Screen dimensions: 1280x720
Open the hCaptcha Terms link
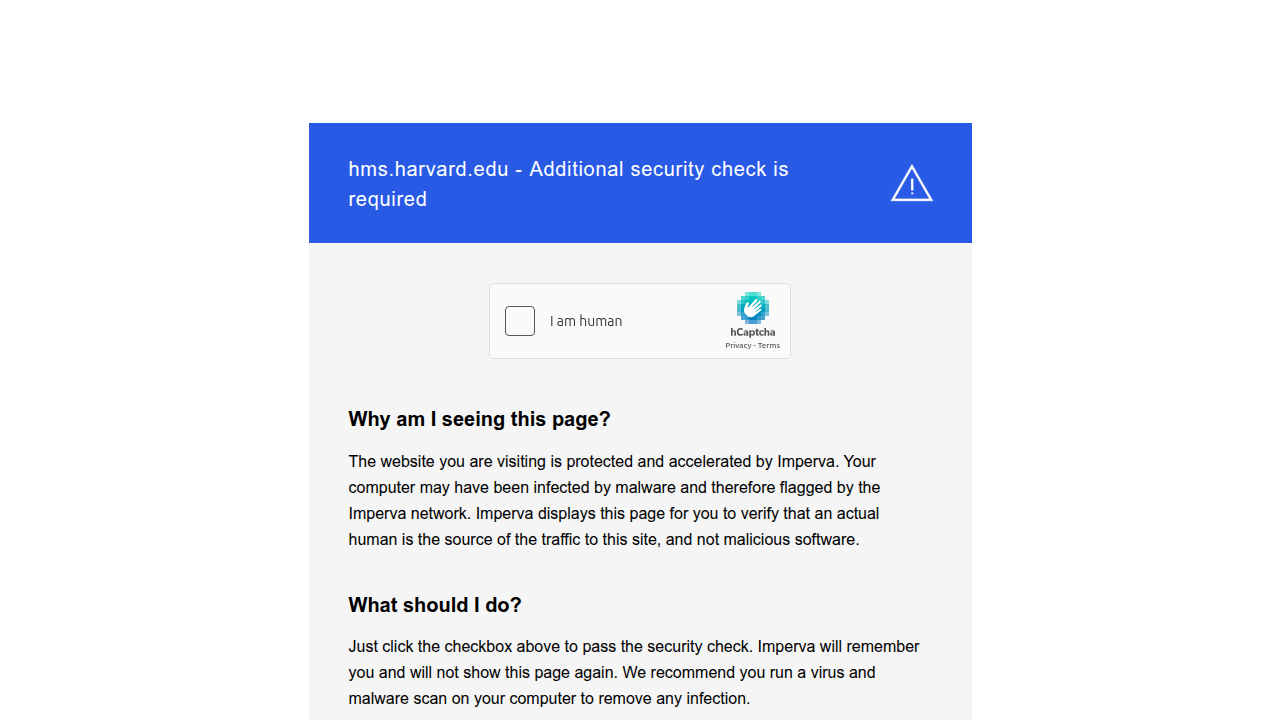pyautogui.click(x=769, y=346)
